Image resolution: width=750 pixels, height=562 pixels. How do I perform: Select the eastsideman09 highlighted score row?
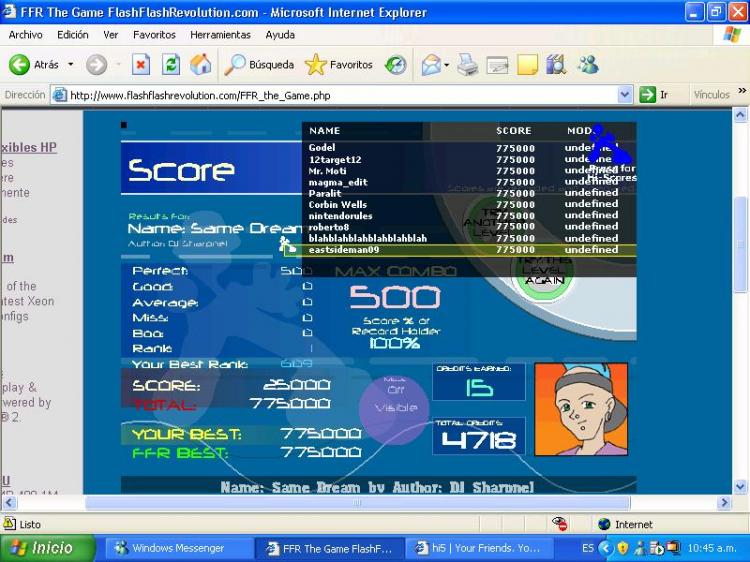pyautogui.click(x=460, y=250)
